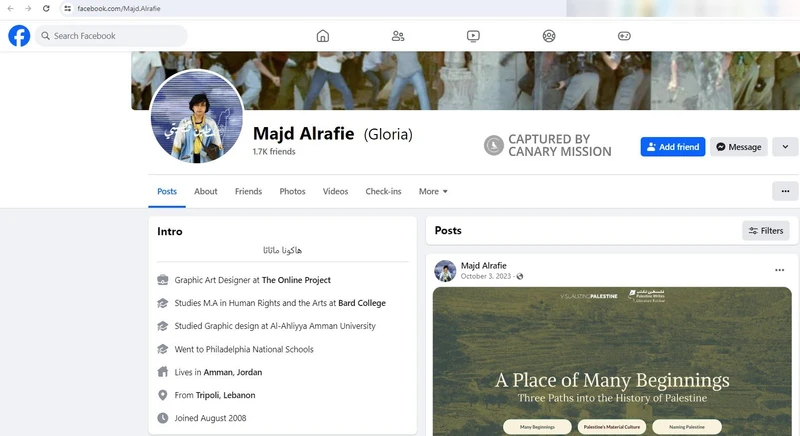Switch to the Photos tab

click(x=292, y=191)
